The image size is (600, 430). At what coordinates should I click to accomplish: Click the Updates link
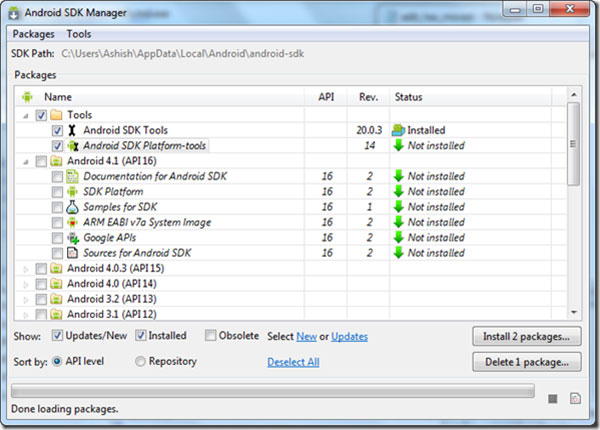pyautogui.click(x=349, y=337)
